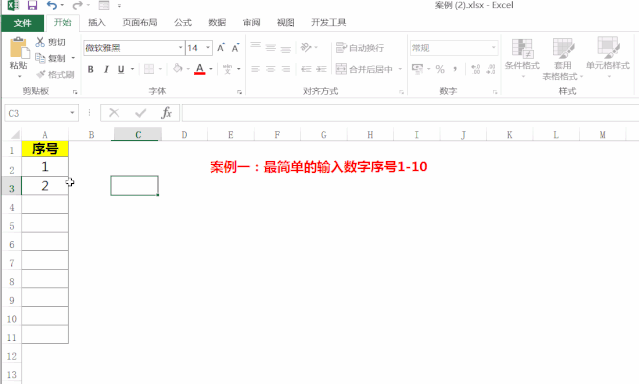Open underline style dropdown arrow
This screenshot has width=639, height=384.
[x=132, y=69]
